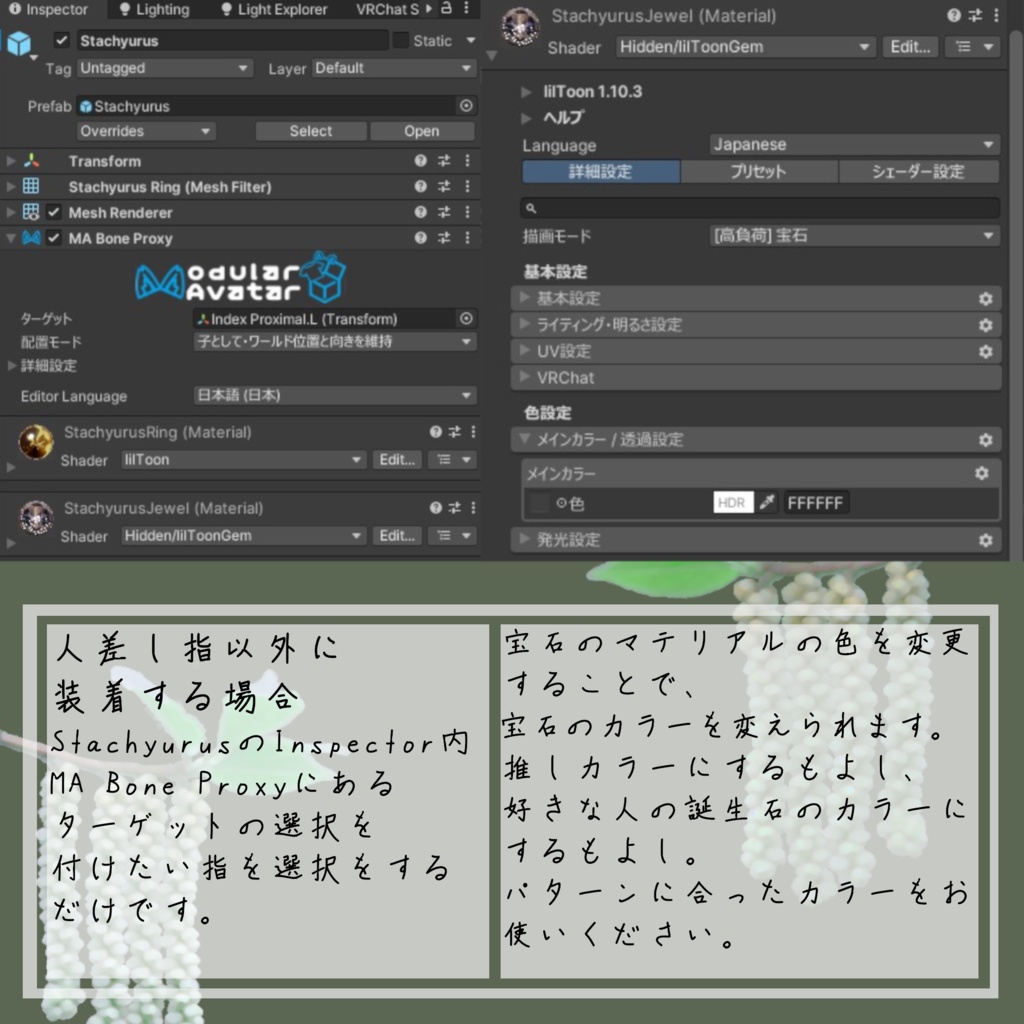Switch to the Light Explorer tab
Viewport: 1024px width, 1024px height.
pos(274,9)
